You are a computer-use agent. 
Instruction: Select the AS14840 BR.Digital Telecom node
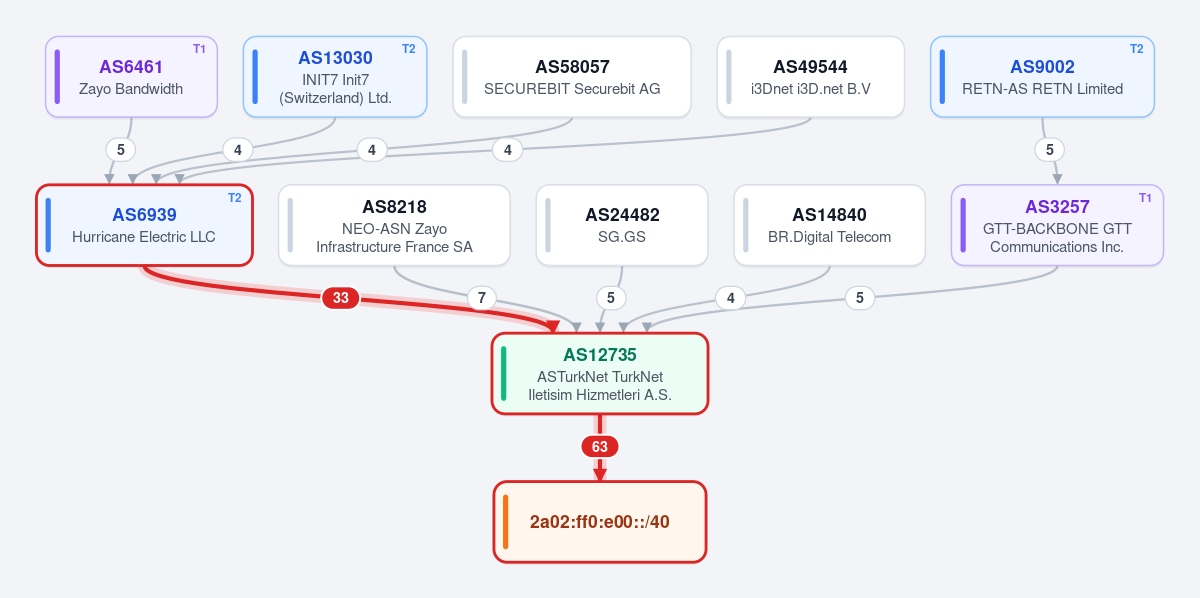point(829,225)
